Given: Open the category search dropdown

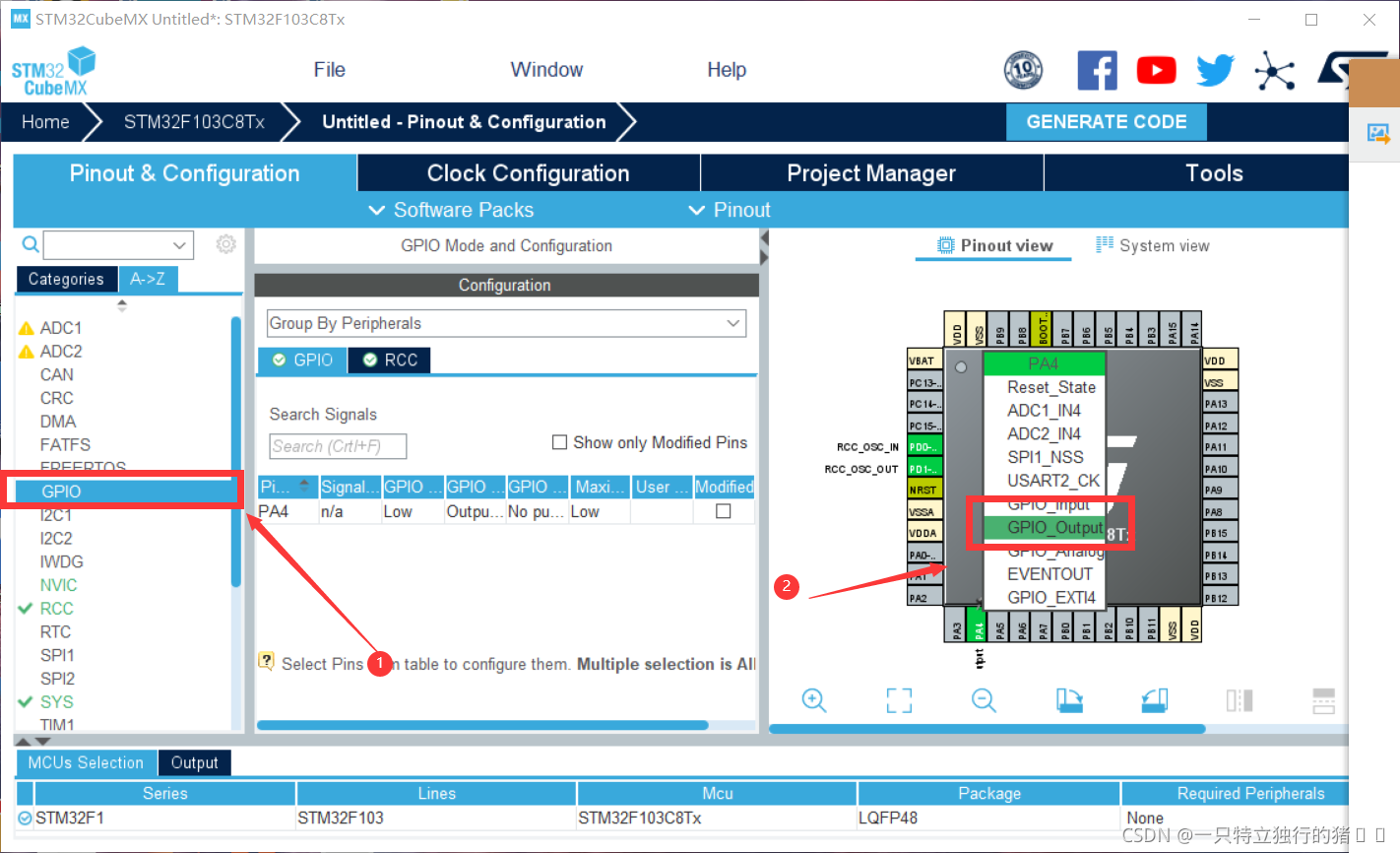Looking at the screenshot, I should click(x=179, y=244).
